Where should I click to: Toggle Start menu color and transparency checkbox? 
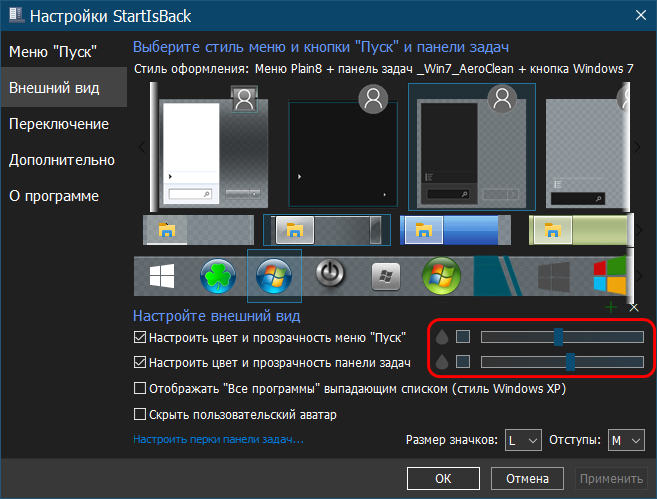pos(140,337)
